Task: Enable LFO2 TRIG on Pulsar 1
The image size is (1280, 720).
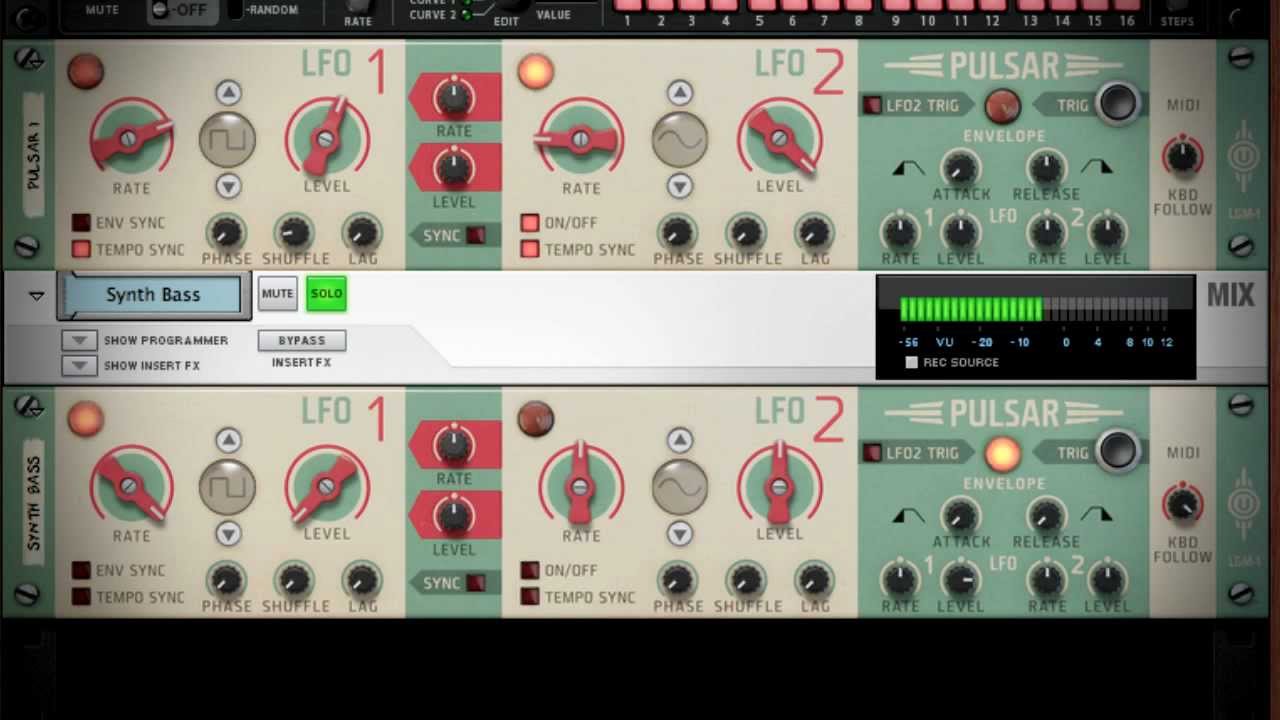Action: [x=872, y=105]
